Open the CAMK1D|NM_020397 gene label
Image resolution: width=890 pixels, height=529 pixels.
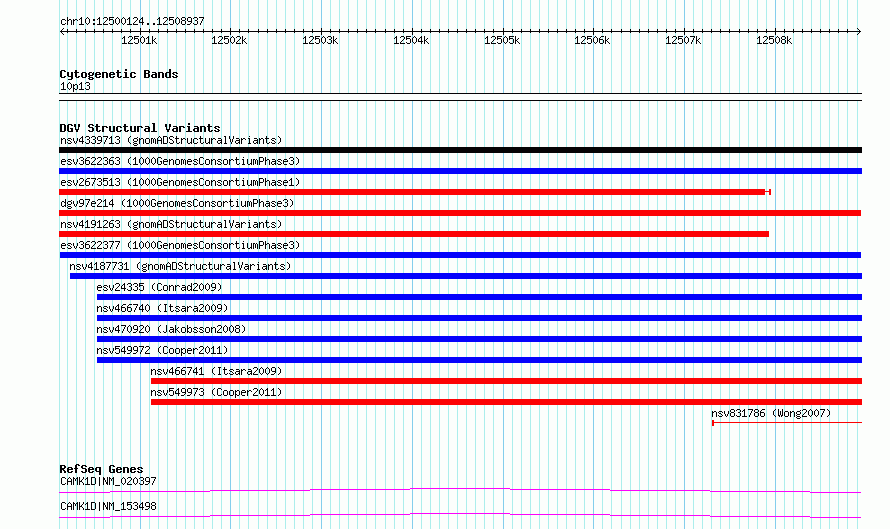pyautogui.click(x=108, y=481)
